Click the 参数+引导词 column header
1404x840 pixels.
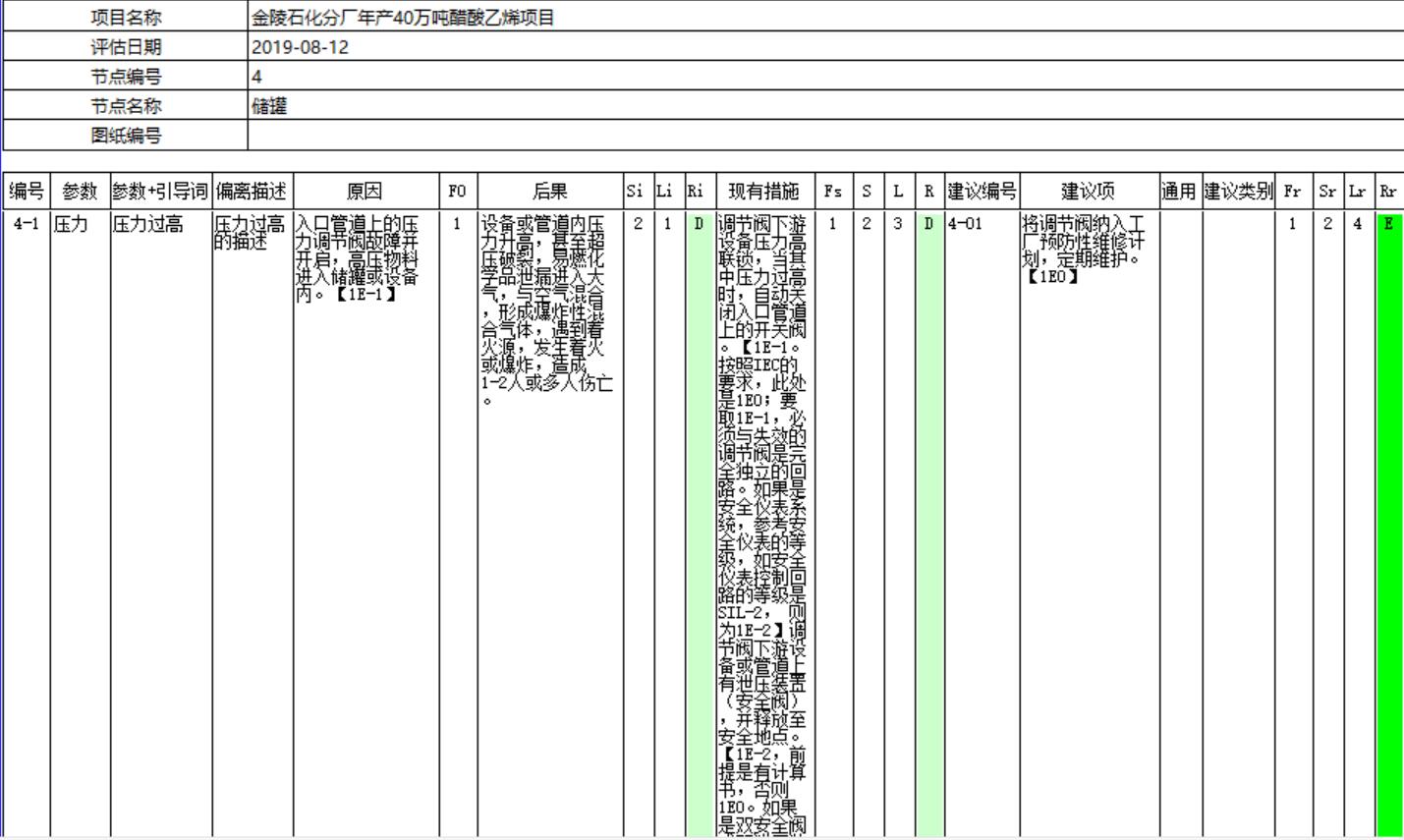[x=161, y=192]
